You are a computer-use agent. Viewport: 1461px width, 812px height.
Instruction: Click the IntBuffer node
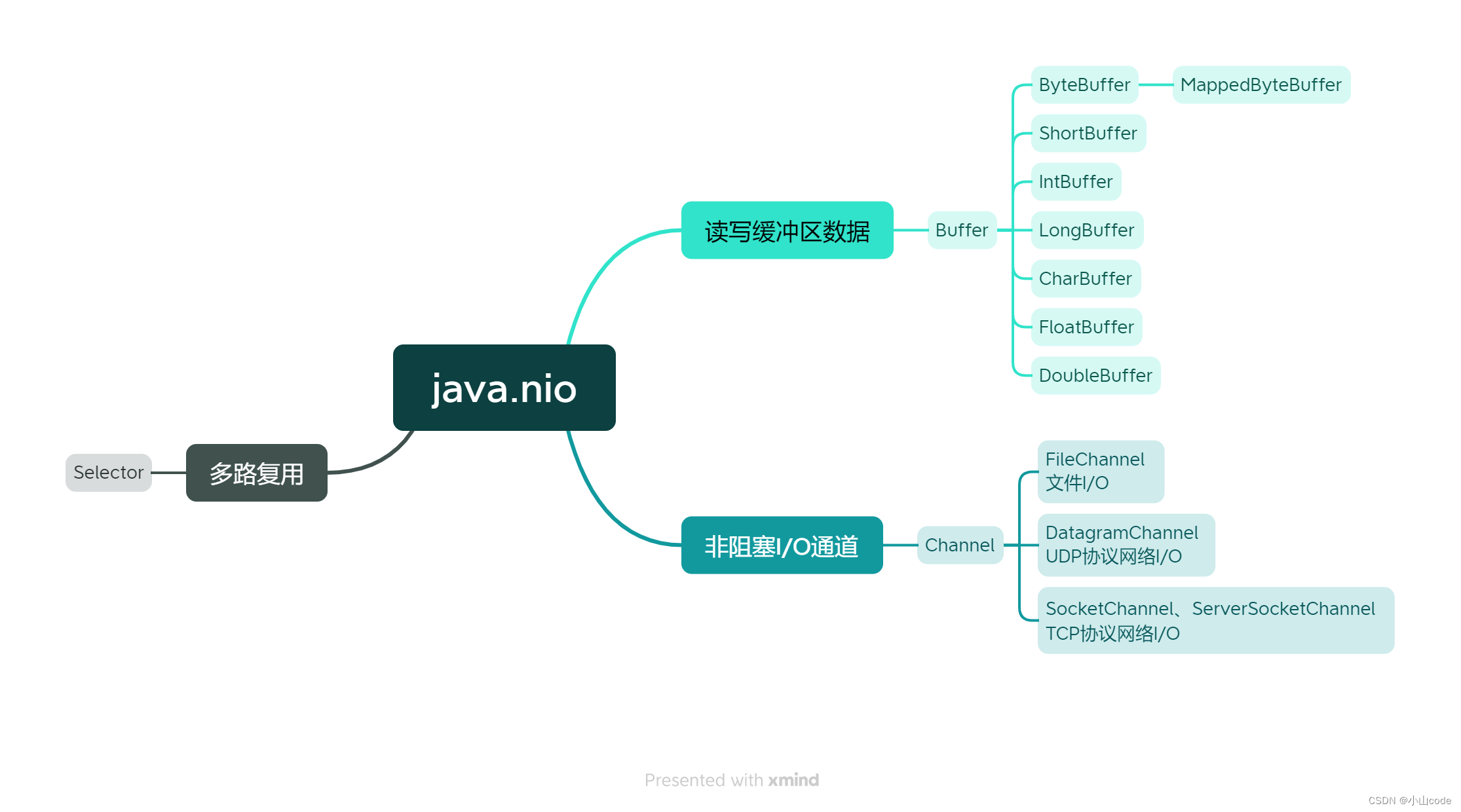pos(1075,181)
